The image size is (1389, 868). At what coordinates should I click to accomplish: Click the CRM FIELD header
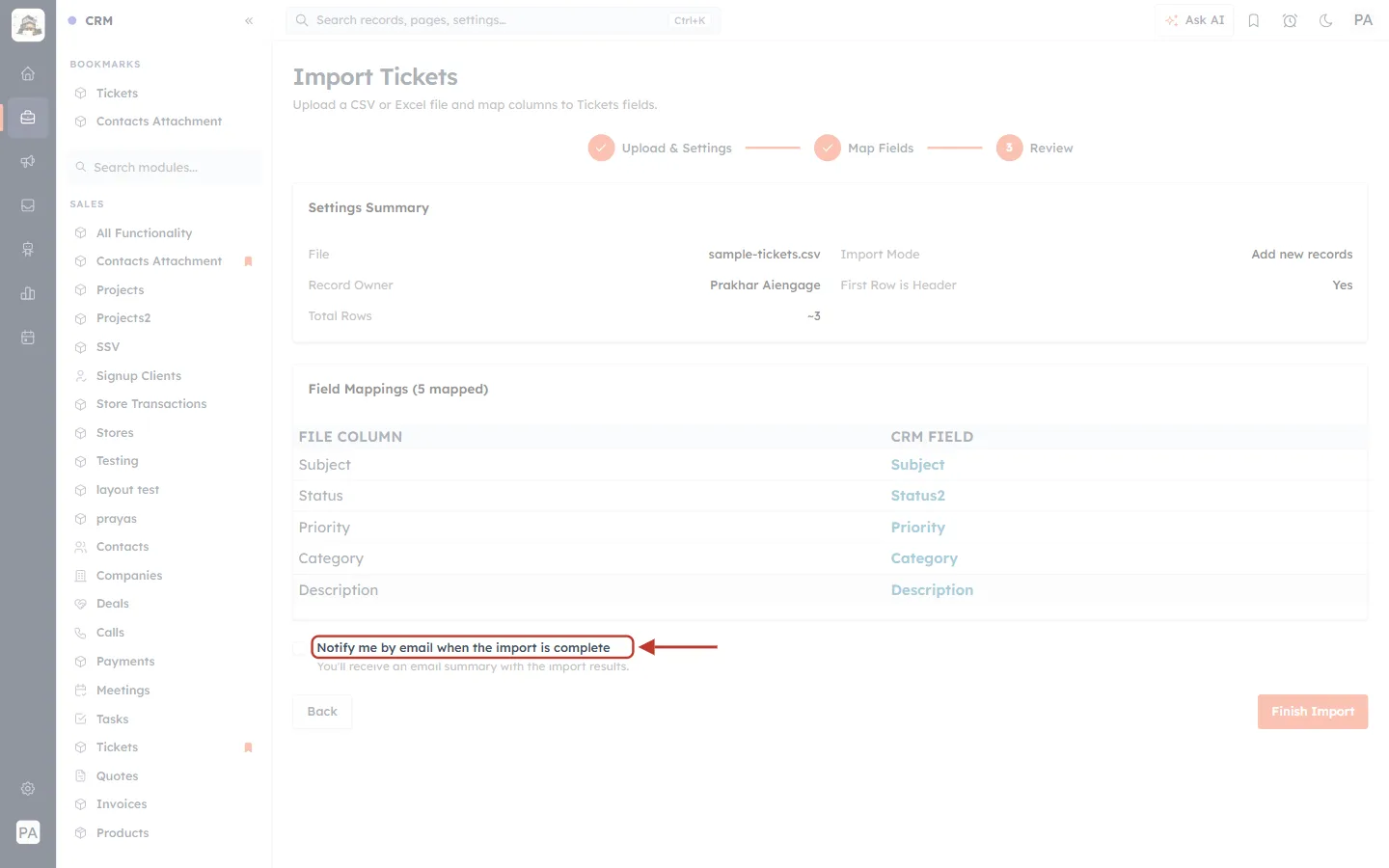coord(932,437)
